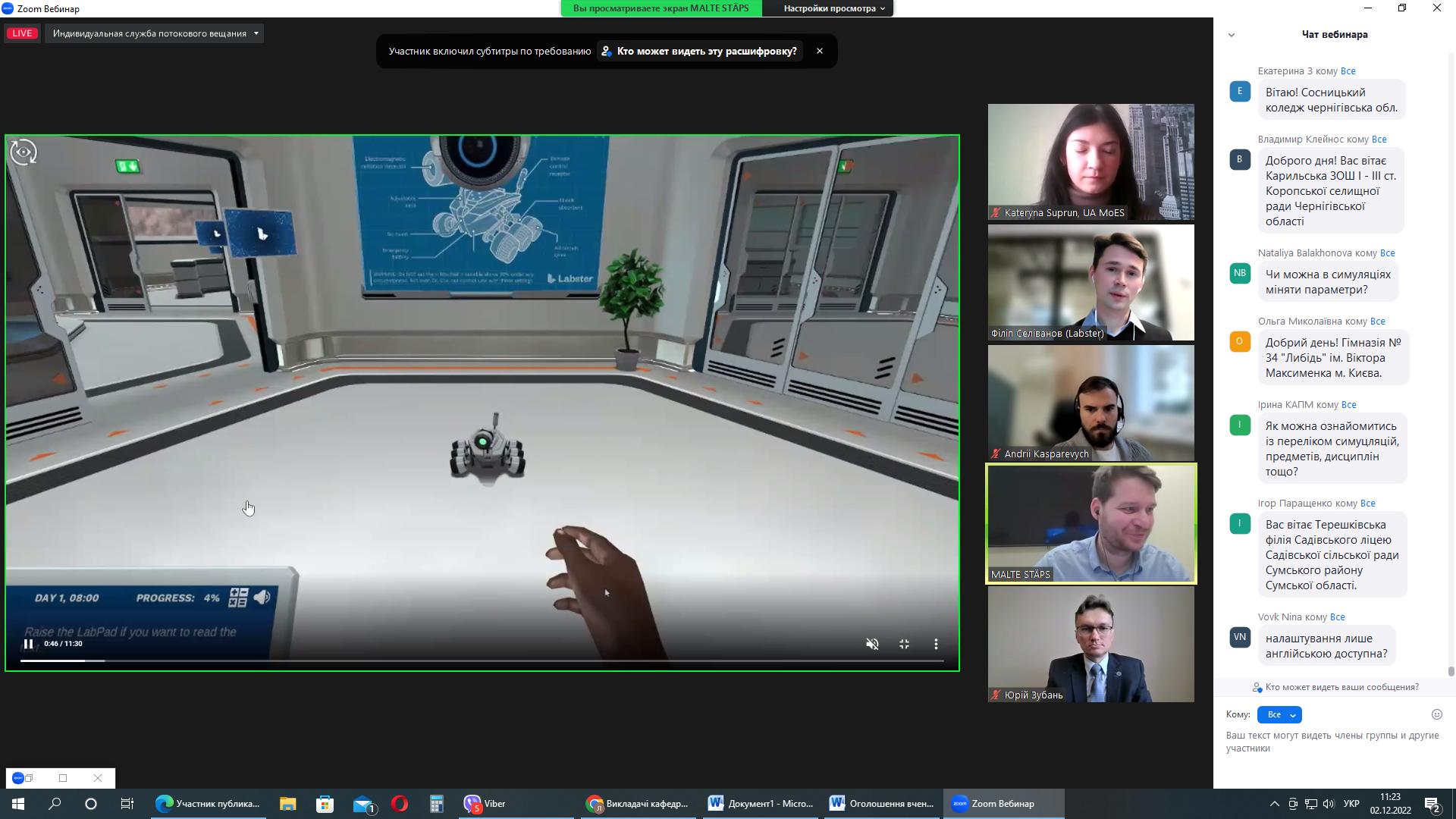
Task: Open Opera browser from taskbar
Action: pyautogui.click(x=400, y=804)
